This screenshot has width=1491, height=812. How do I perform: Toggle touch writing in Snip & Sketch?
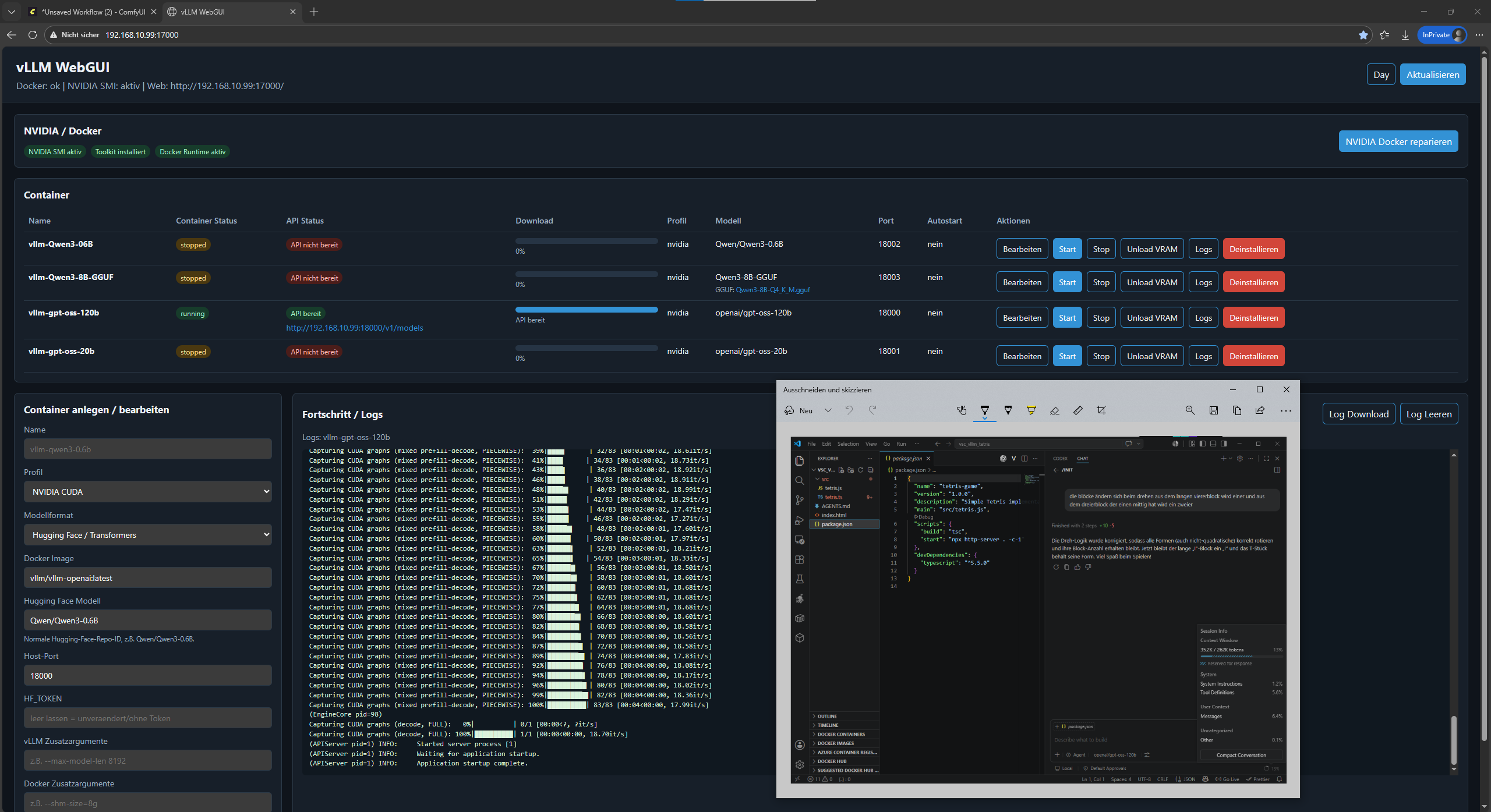[962, 410]
